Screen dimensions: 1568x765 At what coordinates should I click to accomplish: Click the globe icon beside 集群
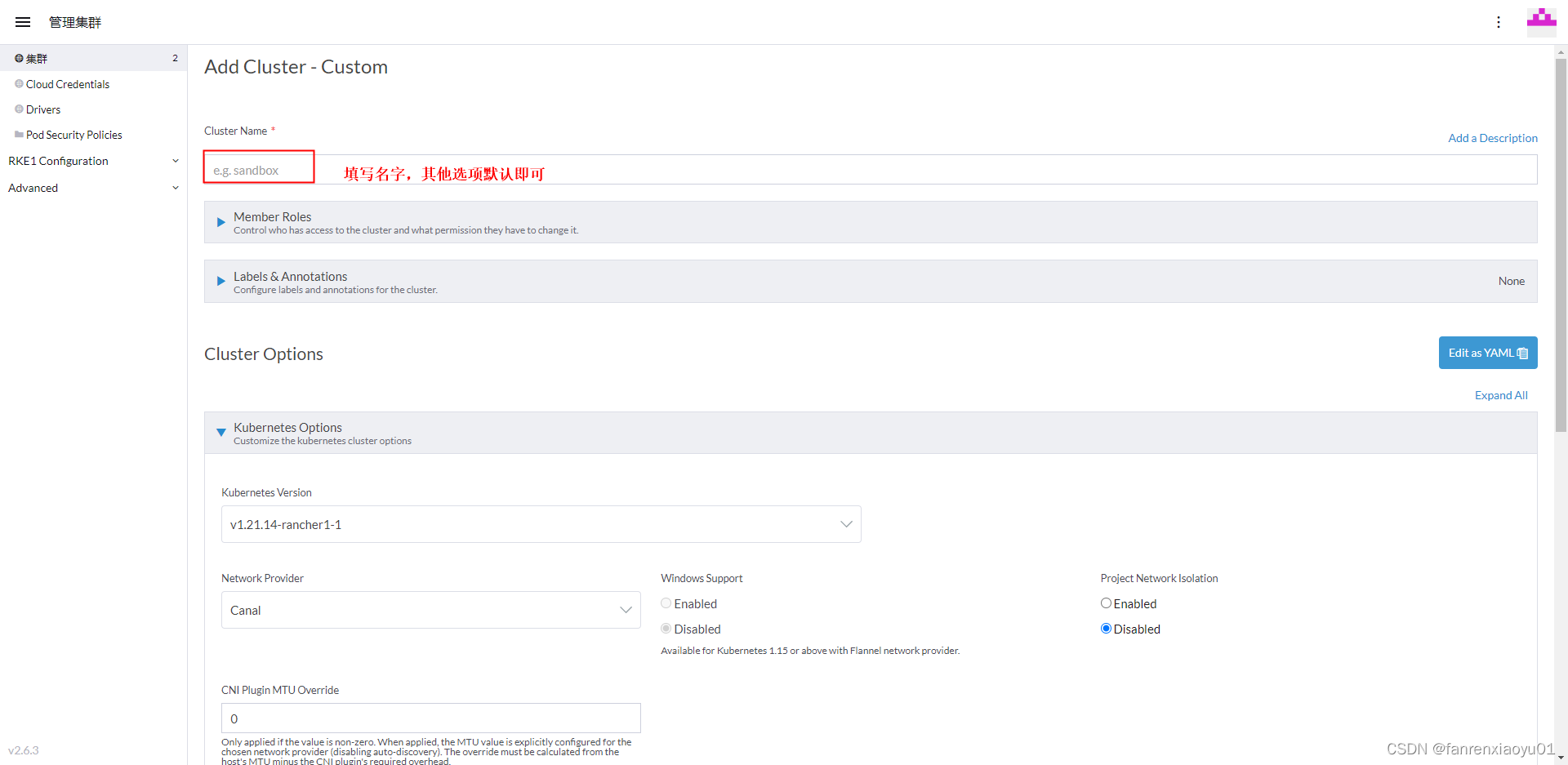pyautogui.click(x=19, y=58)
